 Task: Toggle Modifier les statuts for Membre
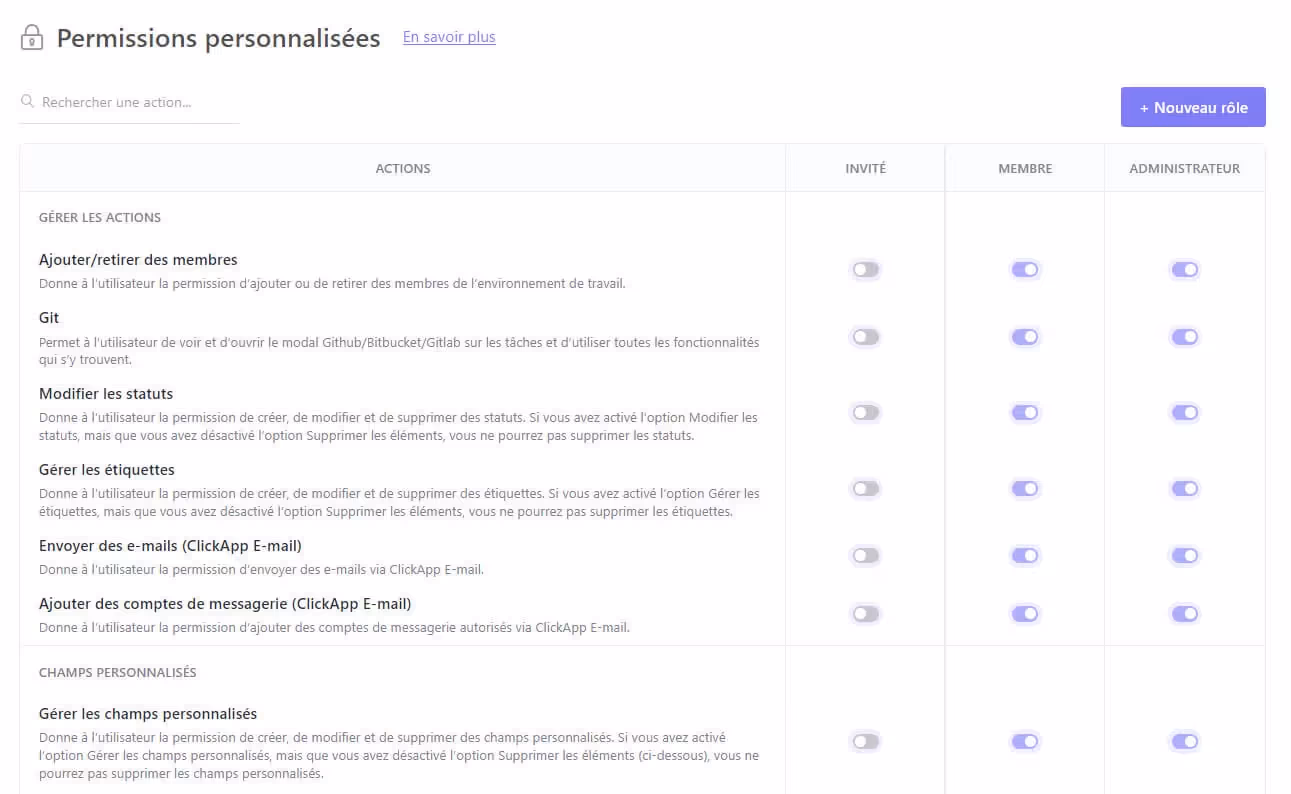coord(1025,412)
